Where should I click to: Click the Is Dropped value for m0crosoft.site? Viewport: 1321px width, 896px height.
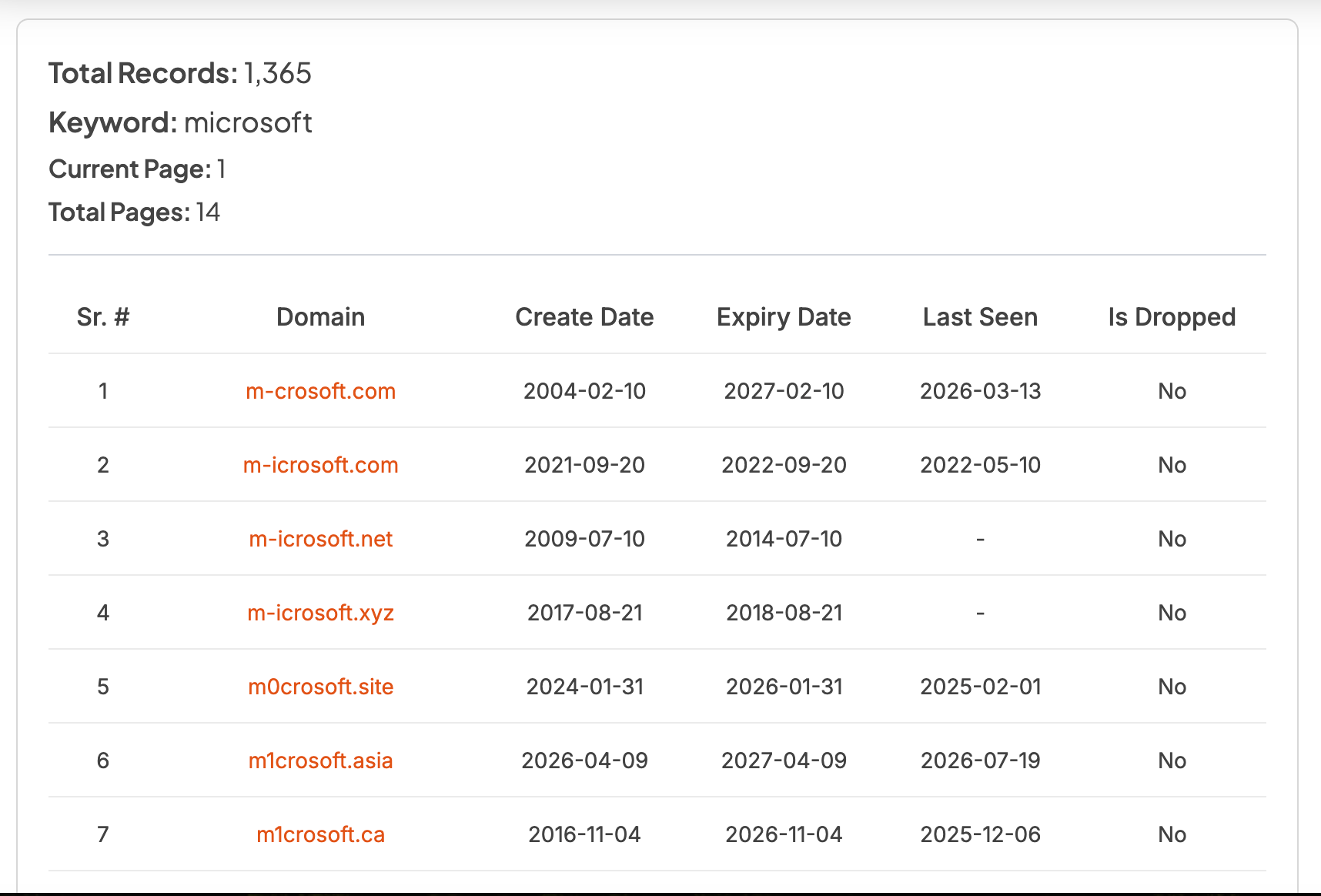click(1172, 687)
